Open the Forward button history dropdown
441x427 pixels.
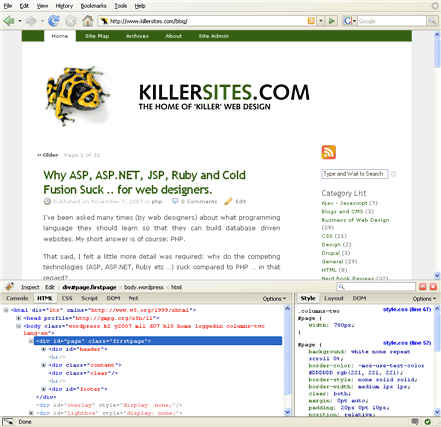click(42, 21)
